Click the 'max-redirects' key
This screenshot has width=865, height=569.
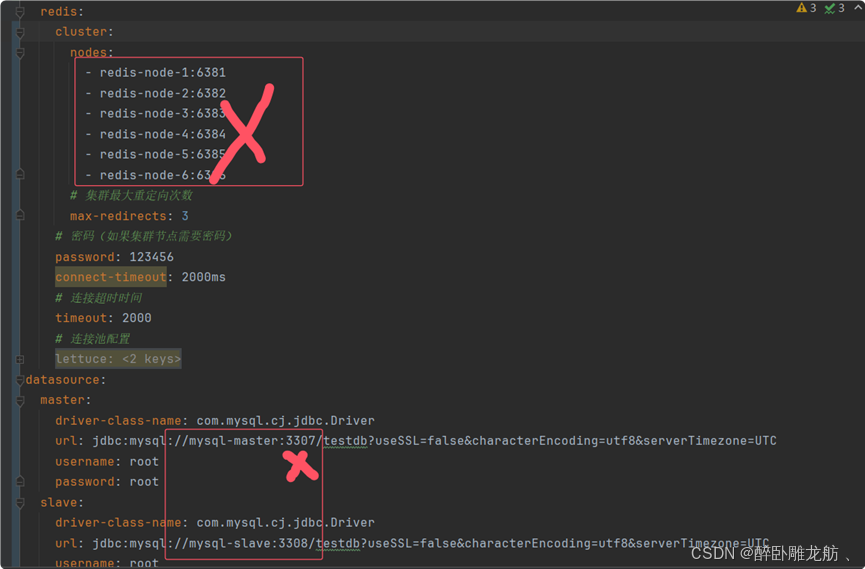118,216
